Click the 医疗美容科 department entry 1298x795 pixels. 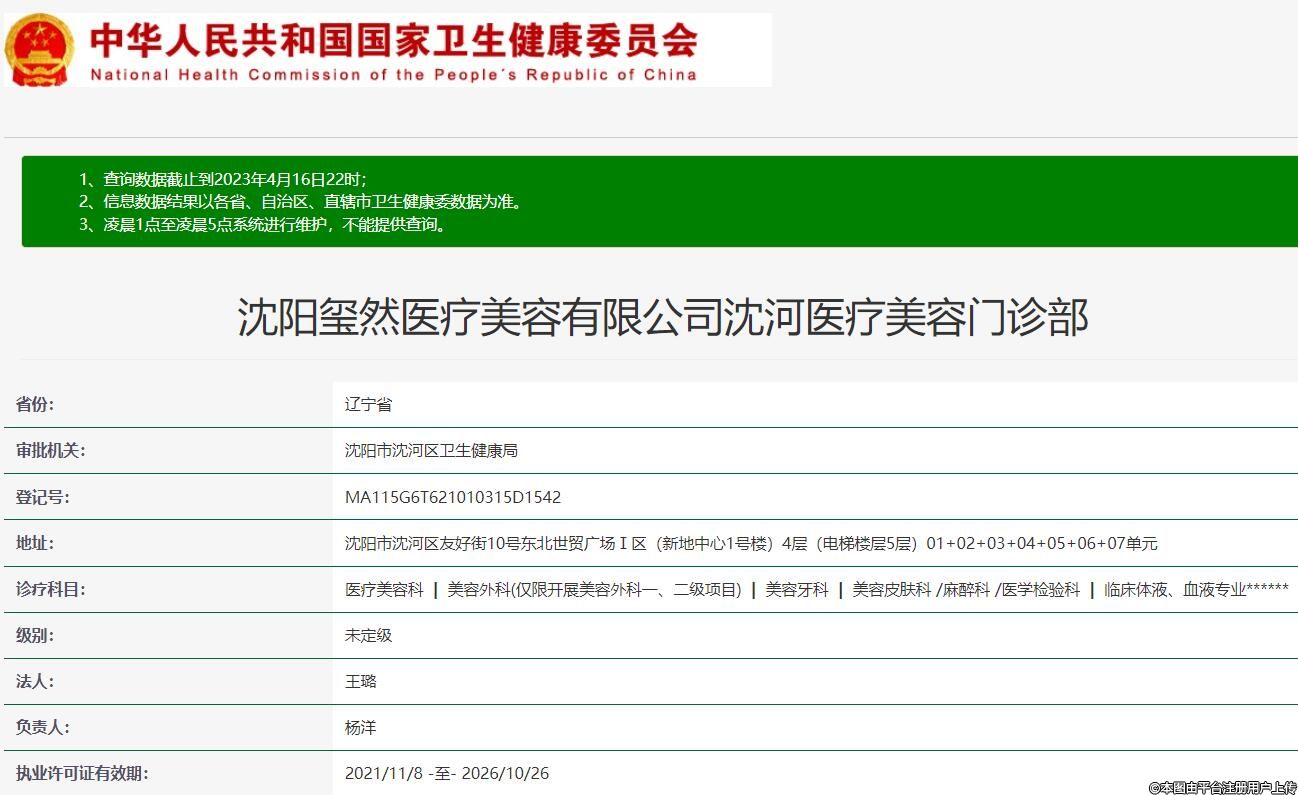384,590
